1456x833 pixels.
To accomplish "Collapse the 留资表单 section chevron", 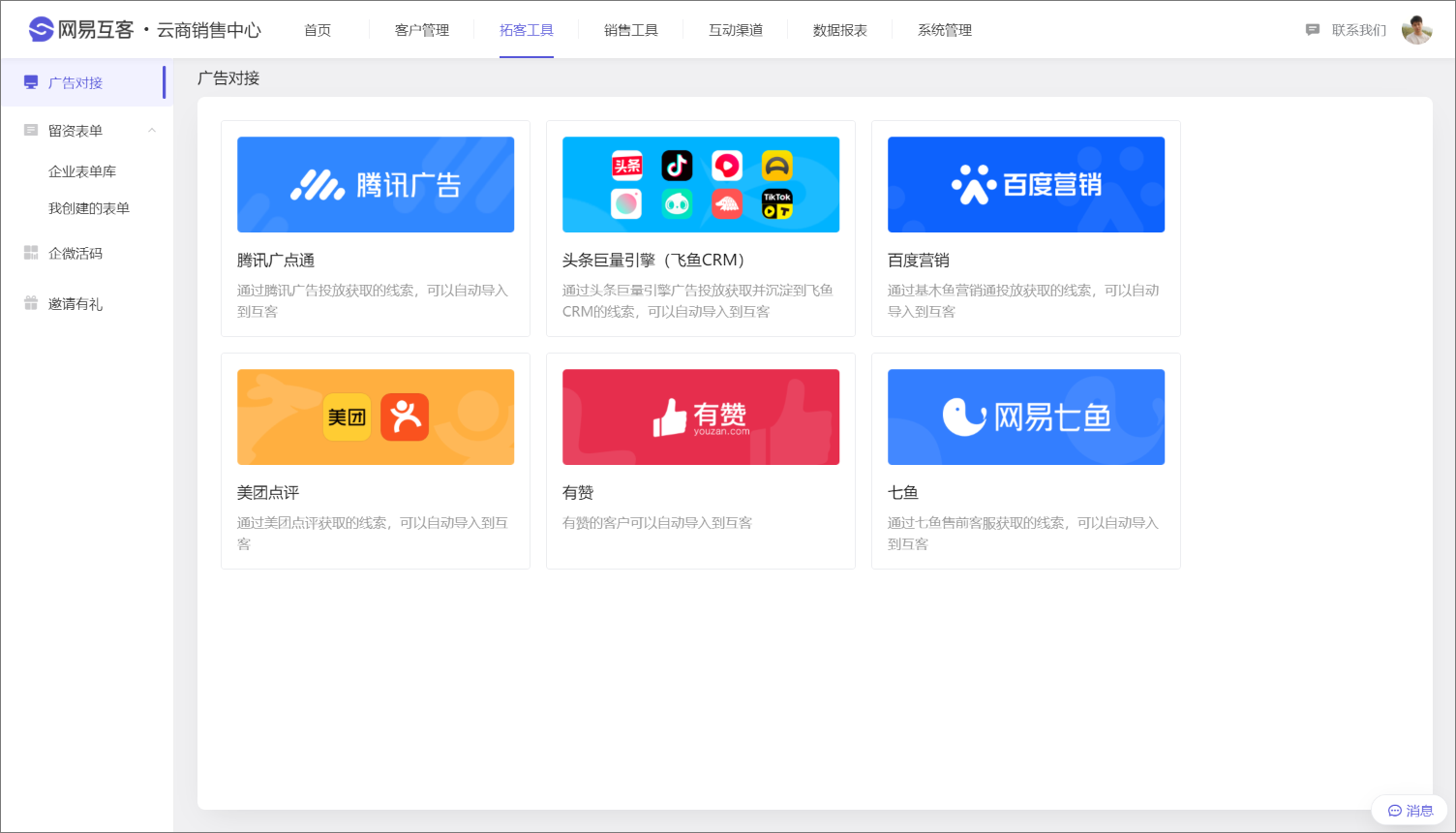I will [152, 130].
